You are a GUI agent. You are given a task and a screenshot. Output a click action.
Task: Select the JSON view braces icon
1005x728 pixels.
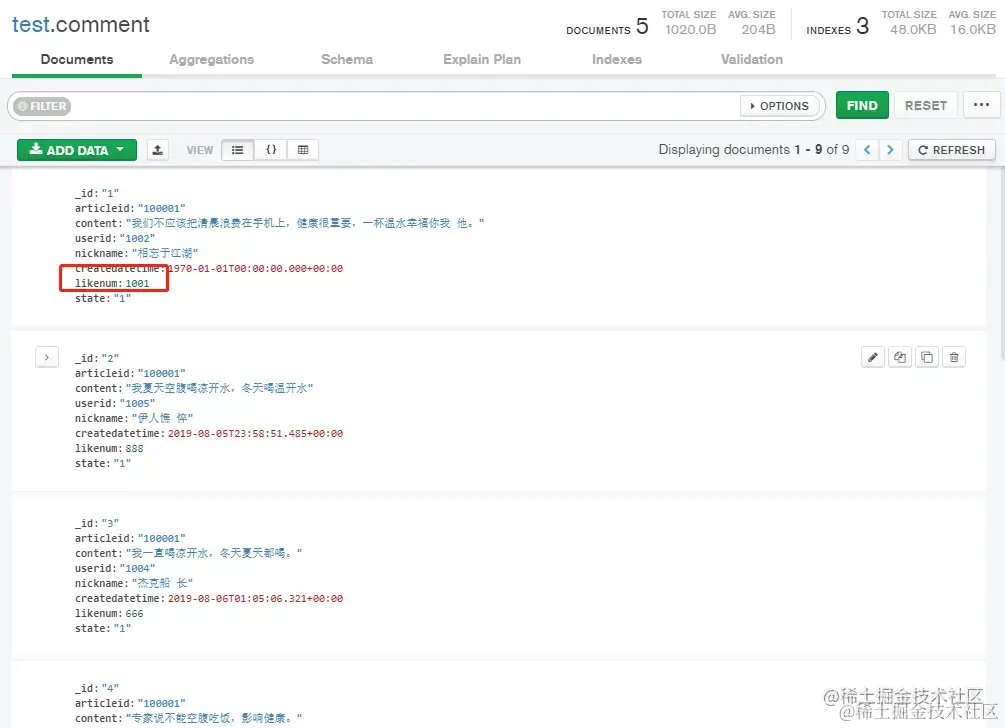coord(271,150)
